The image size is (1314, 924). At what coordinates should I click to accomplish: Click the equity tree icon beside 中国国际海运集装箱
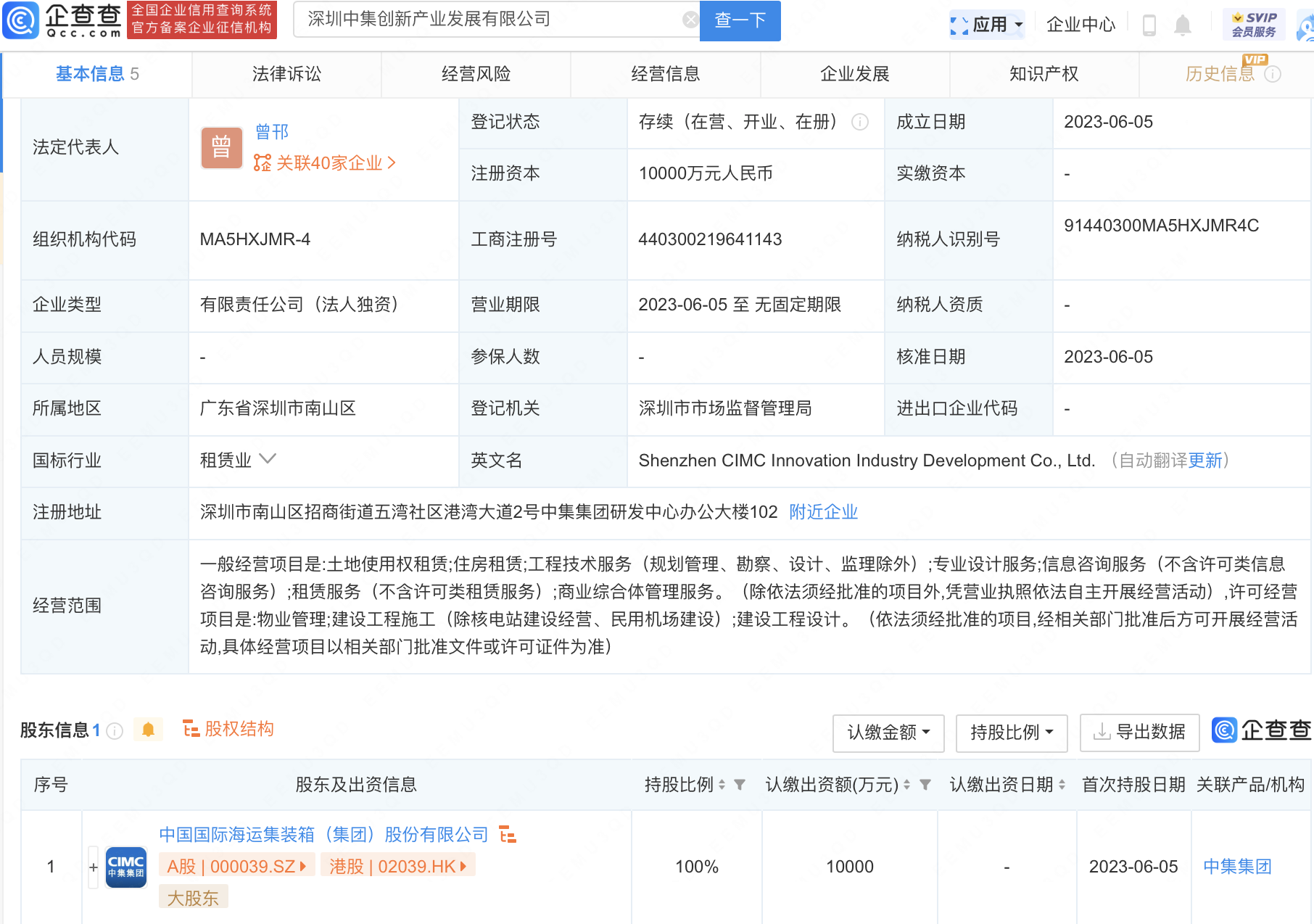click(508, 835)
